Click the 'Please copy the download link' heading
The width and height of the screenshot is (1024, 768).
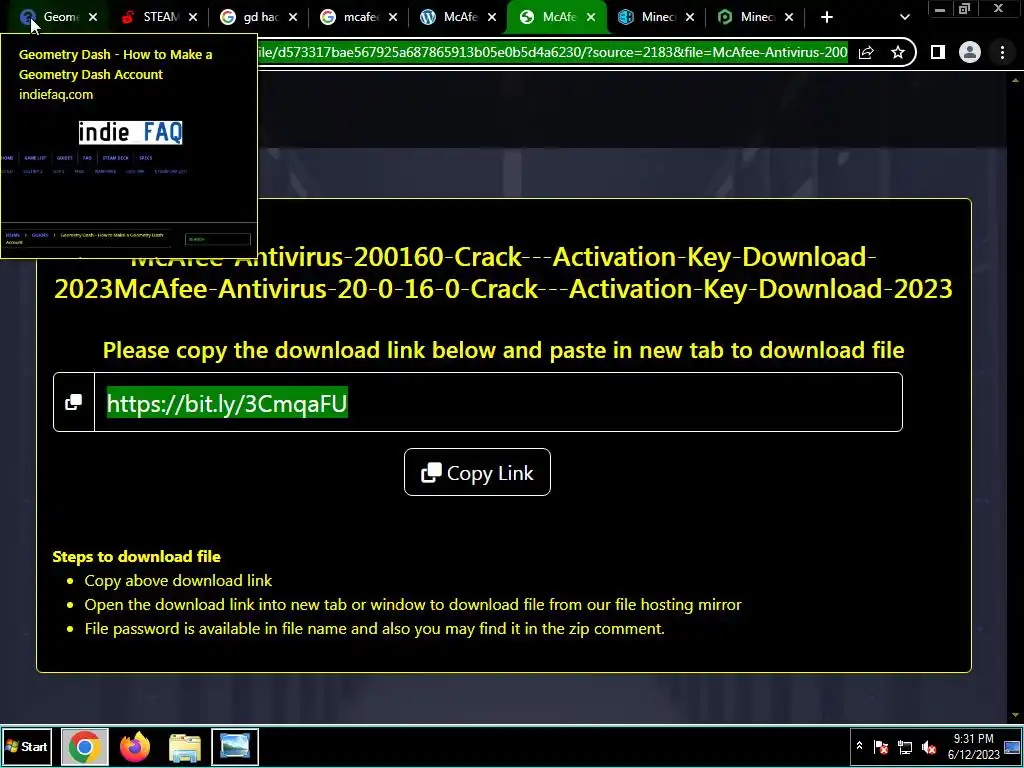pos(504,350)
